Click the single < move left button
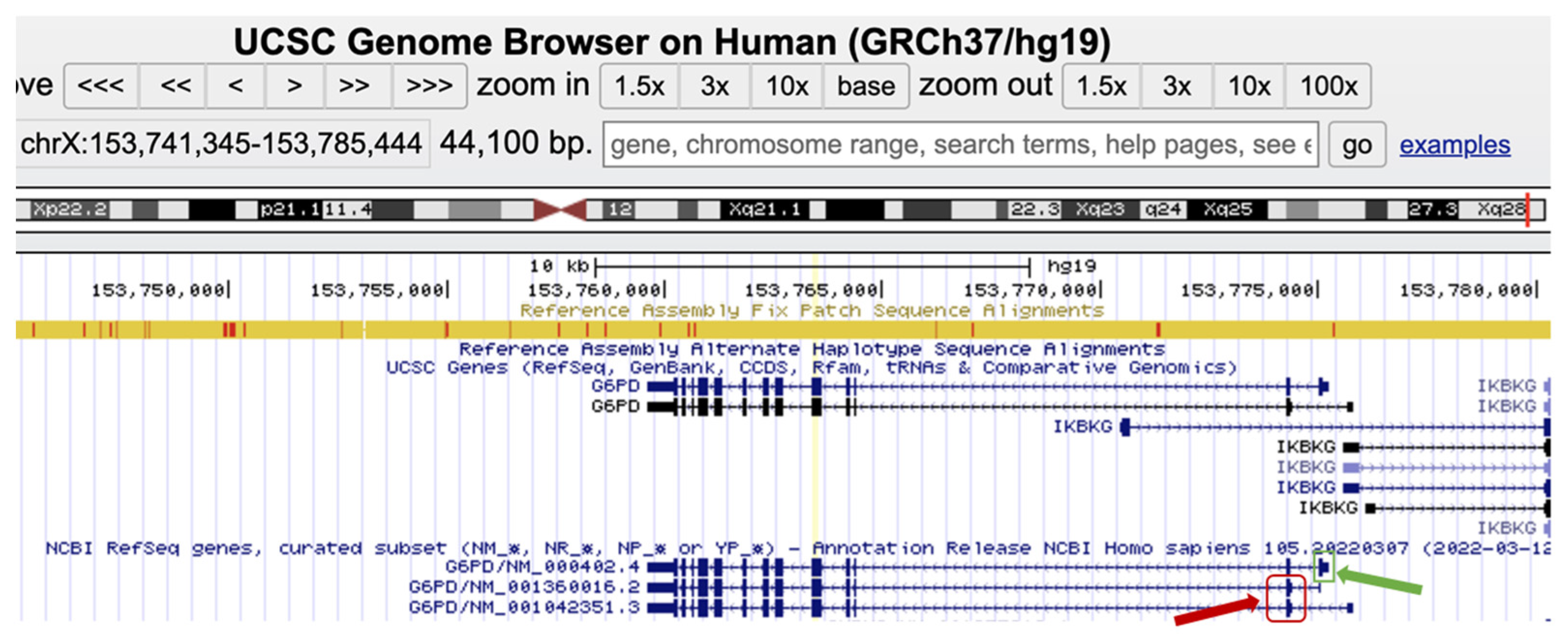This screenshot has height=642, width=1568. point(236,86)
